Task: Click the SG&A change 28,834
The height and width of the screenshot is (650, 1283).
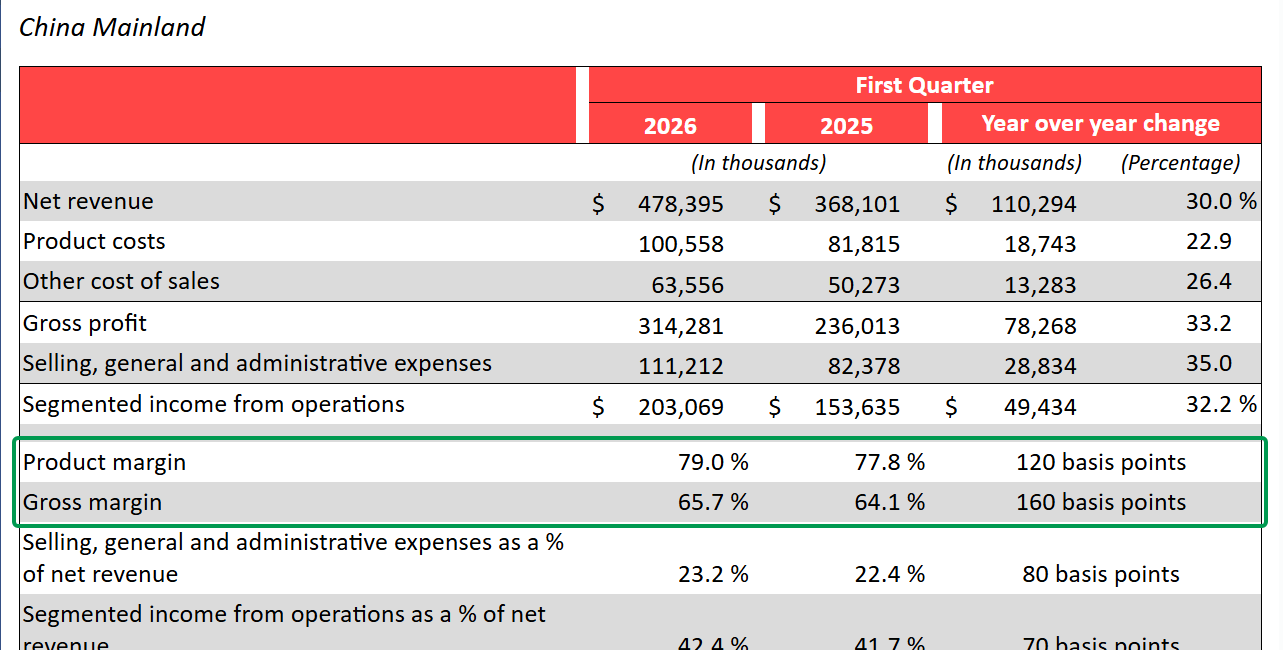Action: click(1040, 366)
